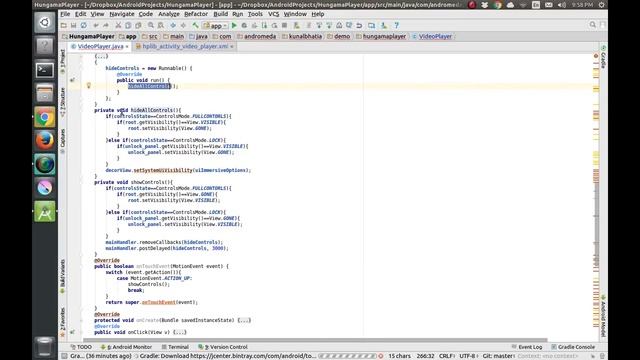Viewport: 640px width, 360px height.
Task: Open the Gradle Console button
Action: click(x=573, y=347)
